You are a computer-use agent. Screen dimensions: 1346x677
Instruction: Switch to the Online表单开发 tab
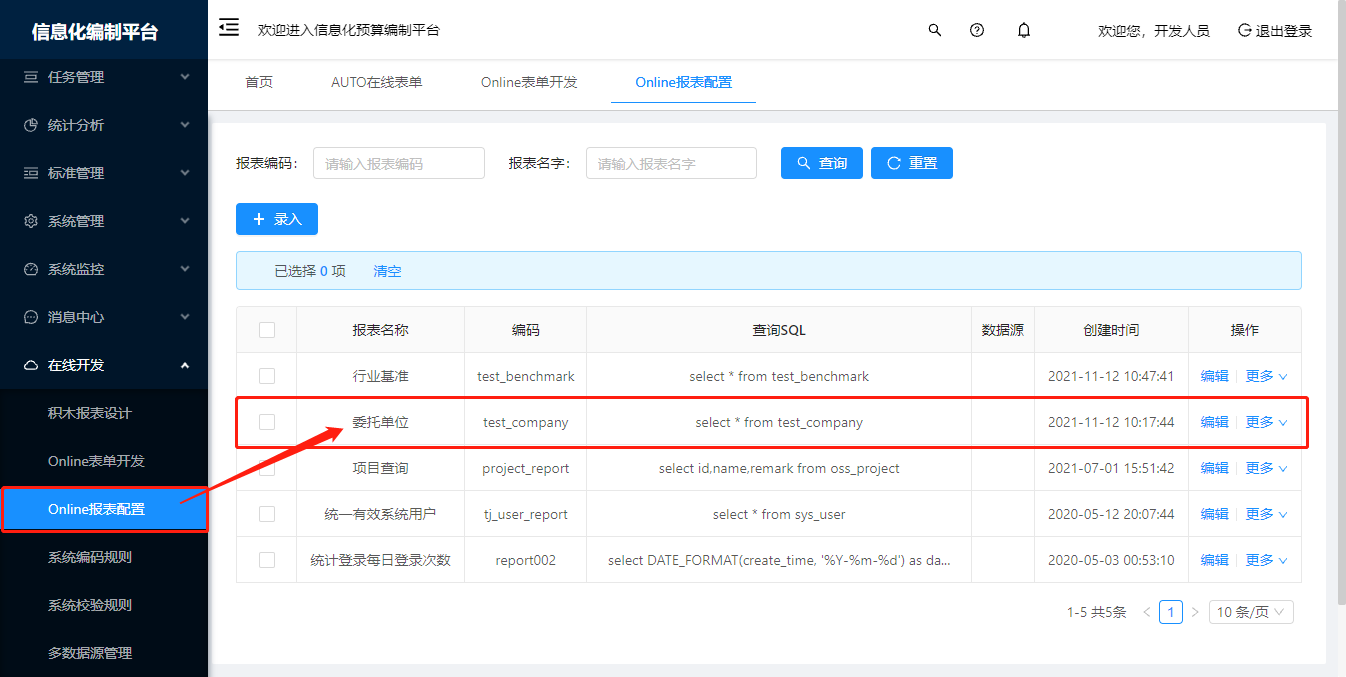[x=529, y=82]
